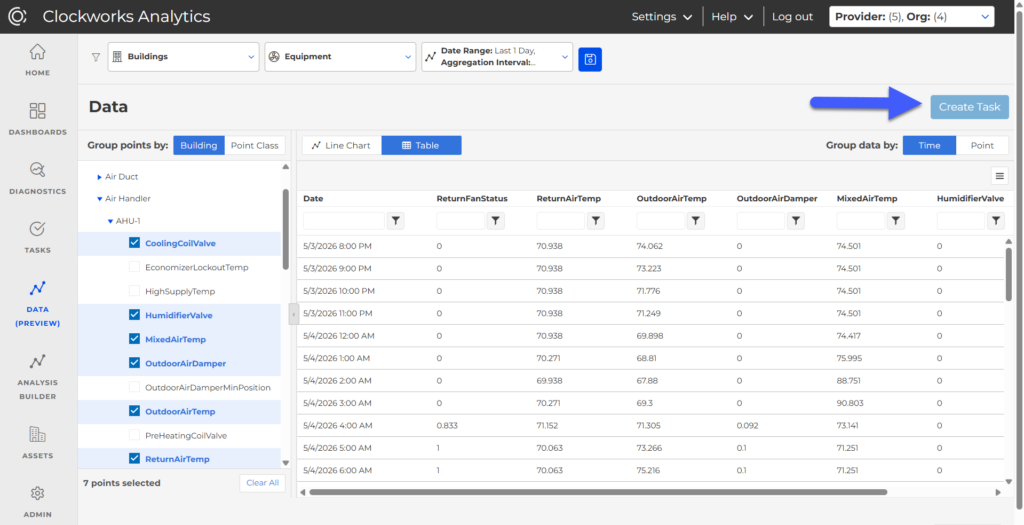Click the table vertical scrollbar thumb
The image size is (1024, 525).
coord(1008,274)
